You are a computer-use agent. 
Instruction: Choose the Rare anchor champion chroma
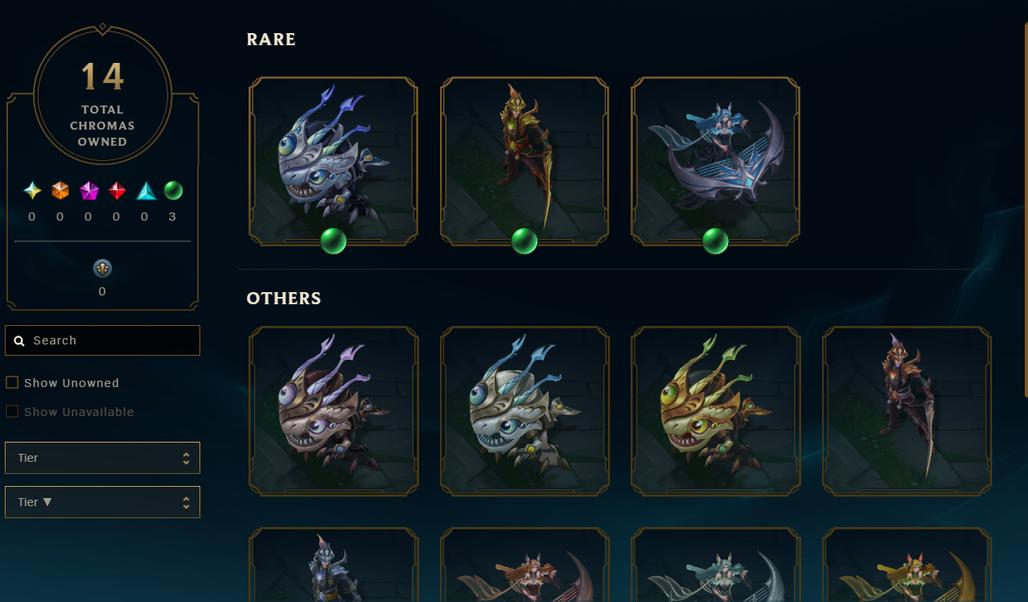(x=715, y=161)
